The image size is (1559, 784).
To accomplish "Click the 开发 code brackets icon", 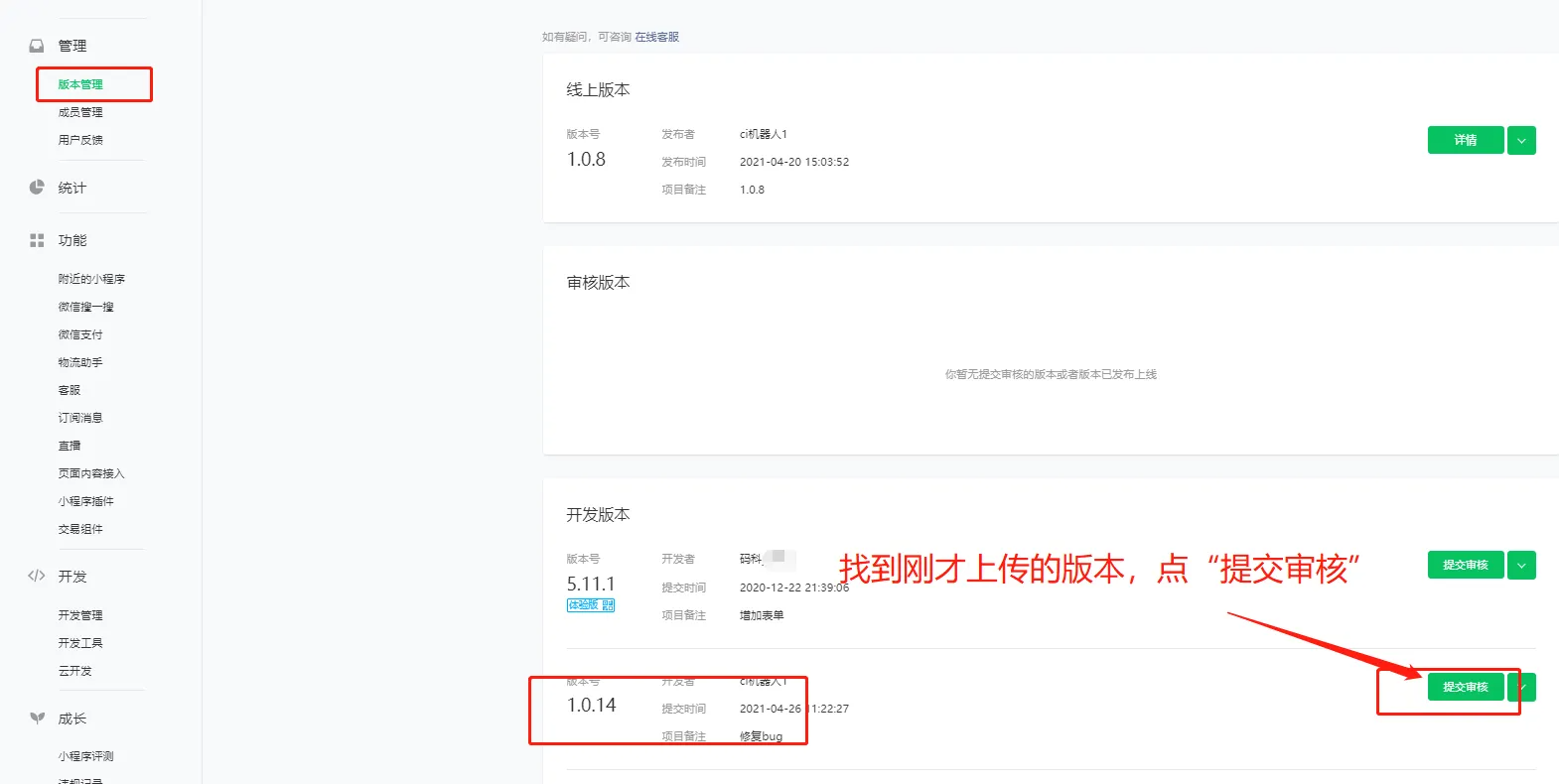I will [x=37, y=576].
